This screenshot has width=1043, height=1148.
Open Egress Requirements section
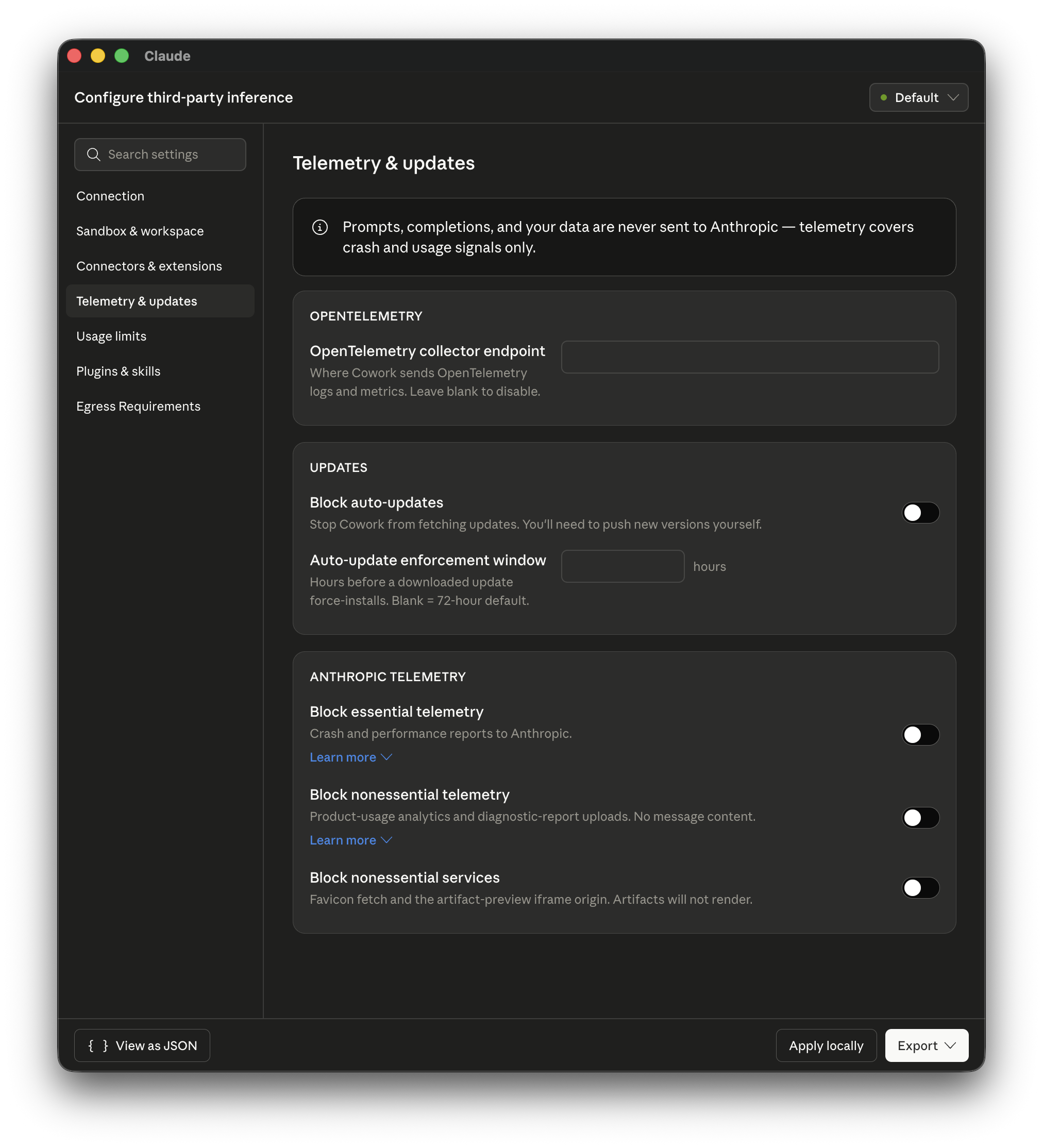160,406
